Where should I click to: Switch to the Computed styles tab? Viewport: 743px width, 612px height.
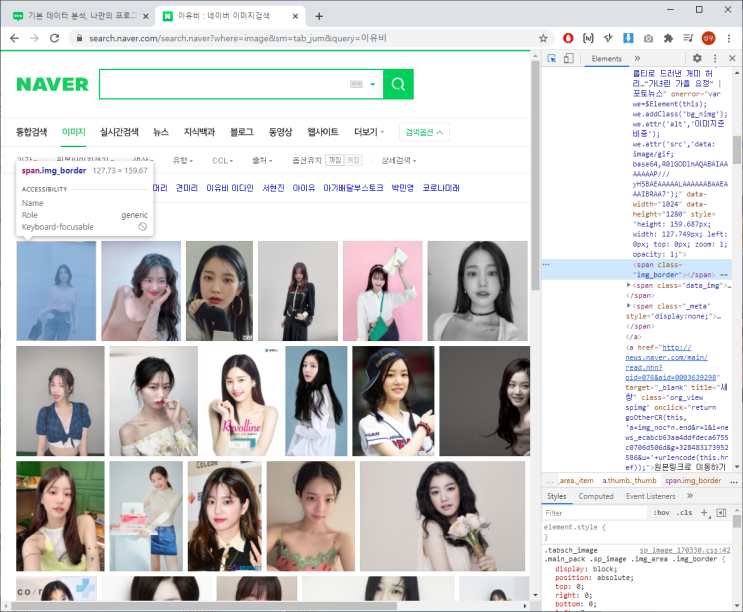click(596, 496)
